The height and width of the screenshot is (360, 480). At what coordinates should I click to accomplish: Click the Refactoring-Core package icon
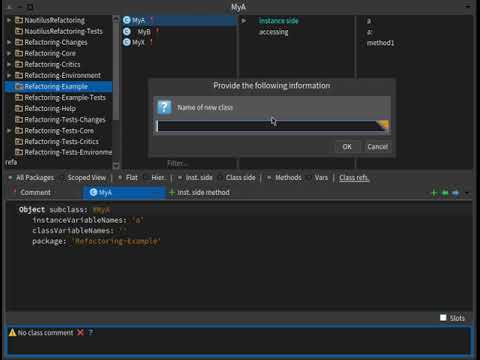pos(19,53)
